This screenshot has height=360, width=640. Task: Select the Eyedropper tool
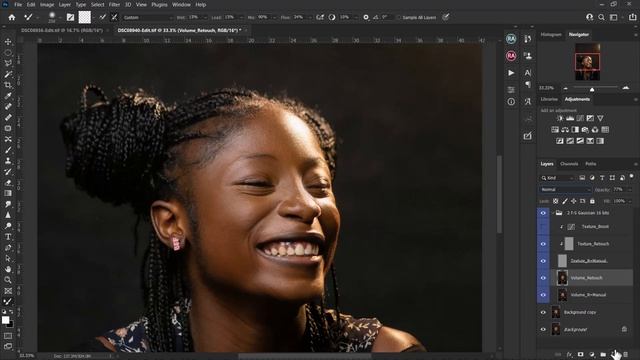[8, 96]
